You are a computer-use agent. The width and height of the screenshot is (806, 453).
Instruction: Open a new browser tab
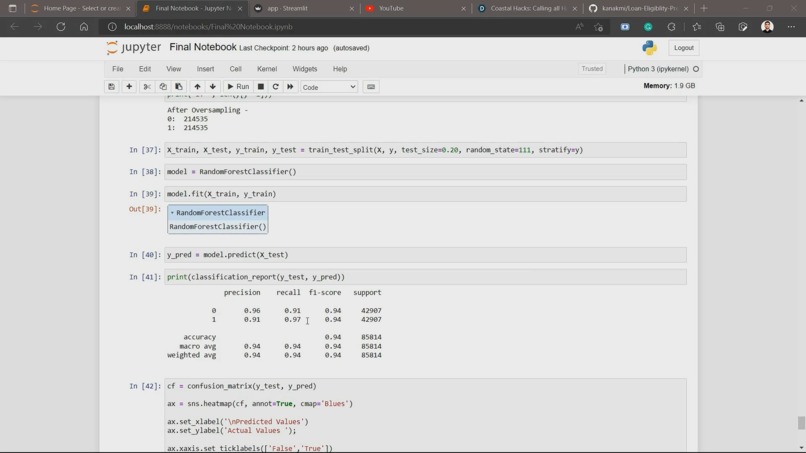point(704,8)
